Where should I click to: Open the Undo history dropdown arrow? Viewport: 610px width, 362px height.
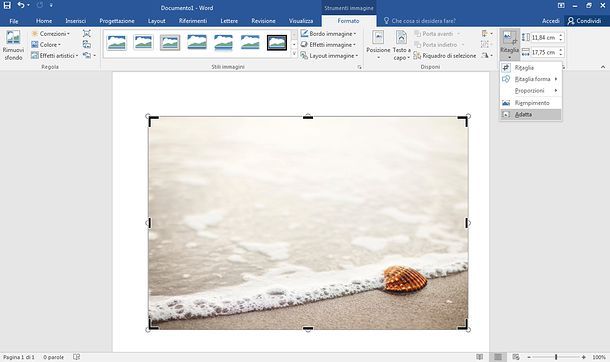coord(28,5)
